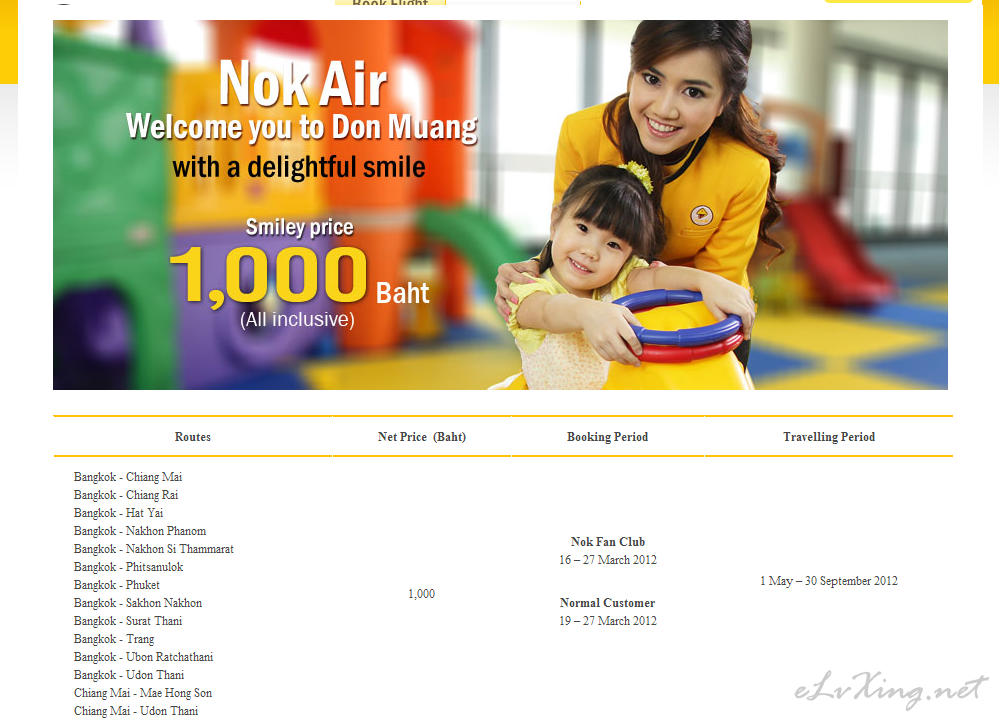Viewport: 999px width, 723px height.
Task: Click the '19 – 27 March 2012' booking dates
Action: (608, 621)
